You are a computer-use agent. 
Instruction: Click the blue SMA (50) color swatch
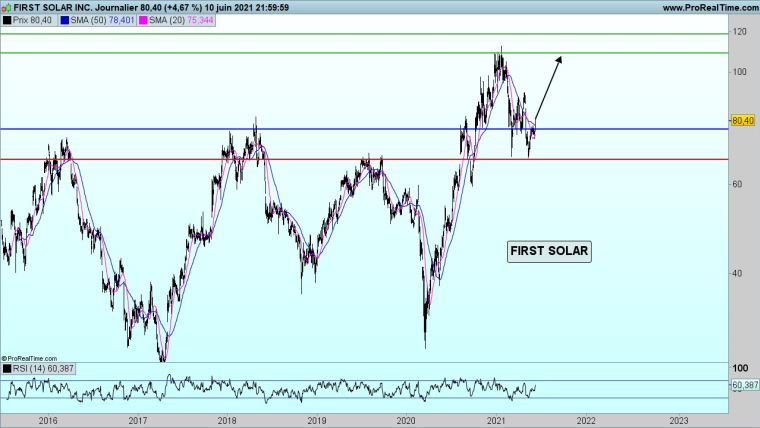(64, 20)
